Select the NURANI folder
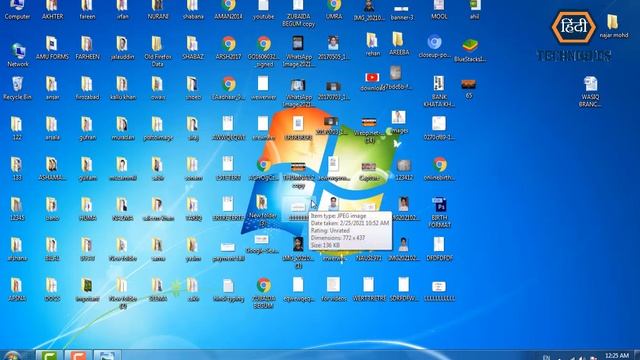Viewport: 640px width, 360px height. click(158, 10)
